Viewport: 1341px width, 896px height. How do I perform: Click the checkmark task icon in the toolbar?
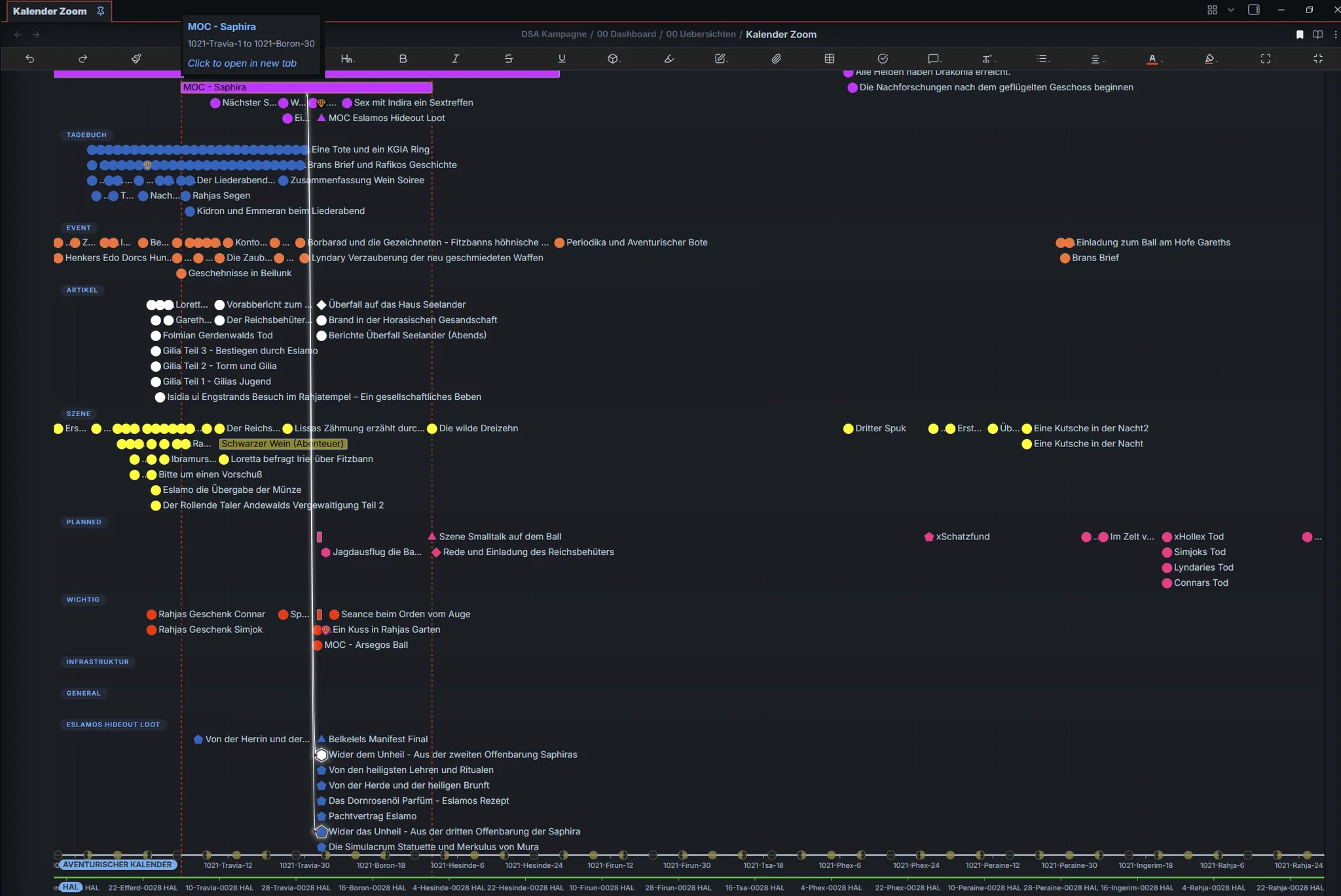click(882, 59)
